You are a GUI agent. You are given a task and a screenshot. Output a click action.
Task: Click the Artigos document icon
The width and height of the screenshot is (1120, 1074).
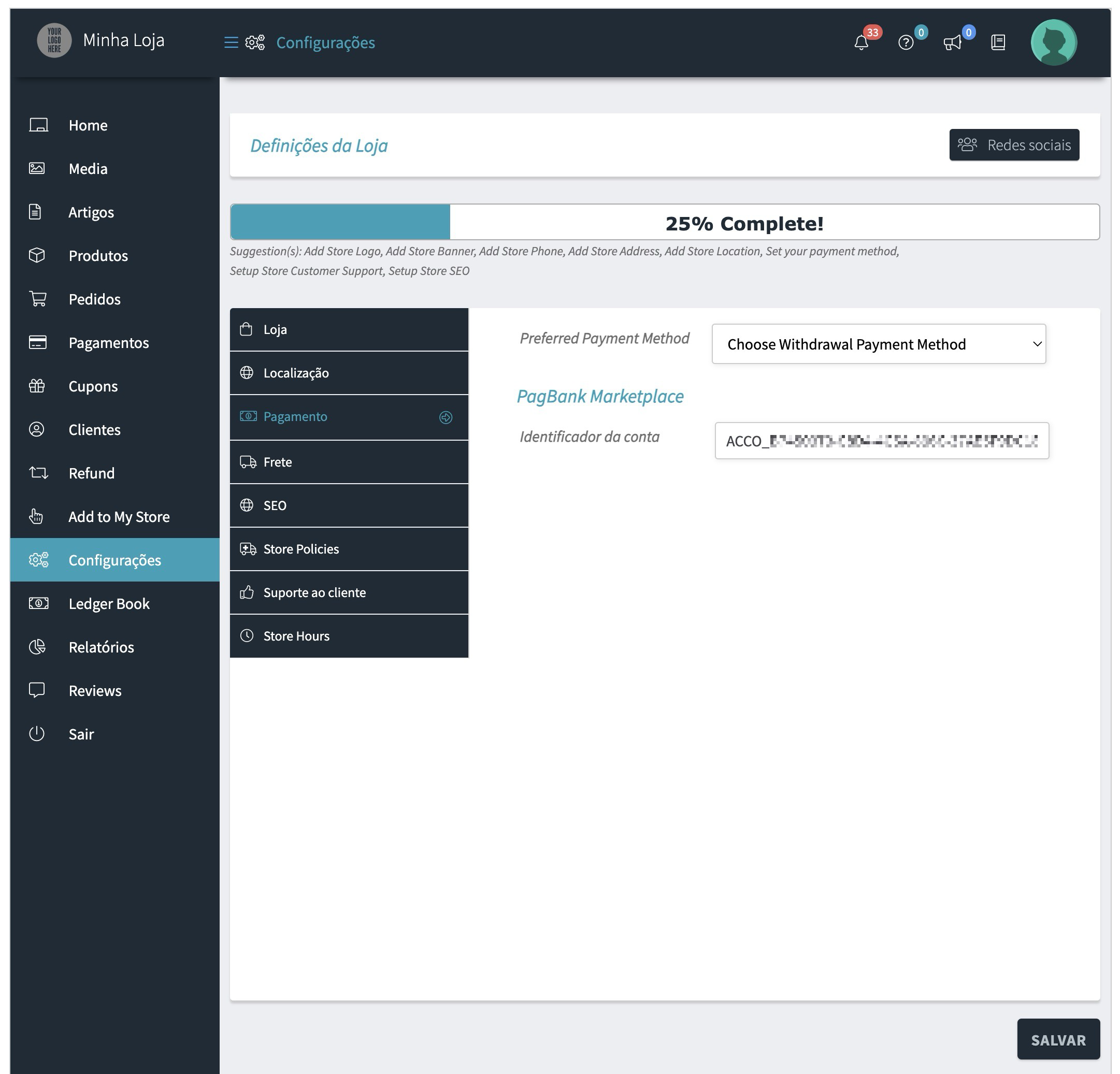tap(35, 212)
